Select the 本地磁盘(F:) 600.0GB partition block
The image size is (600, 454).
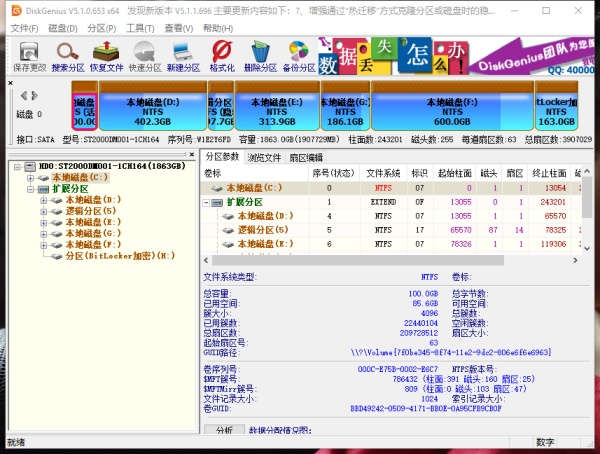[452, 106]
